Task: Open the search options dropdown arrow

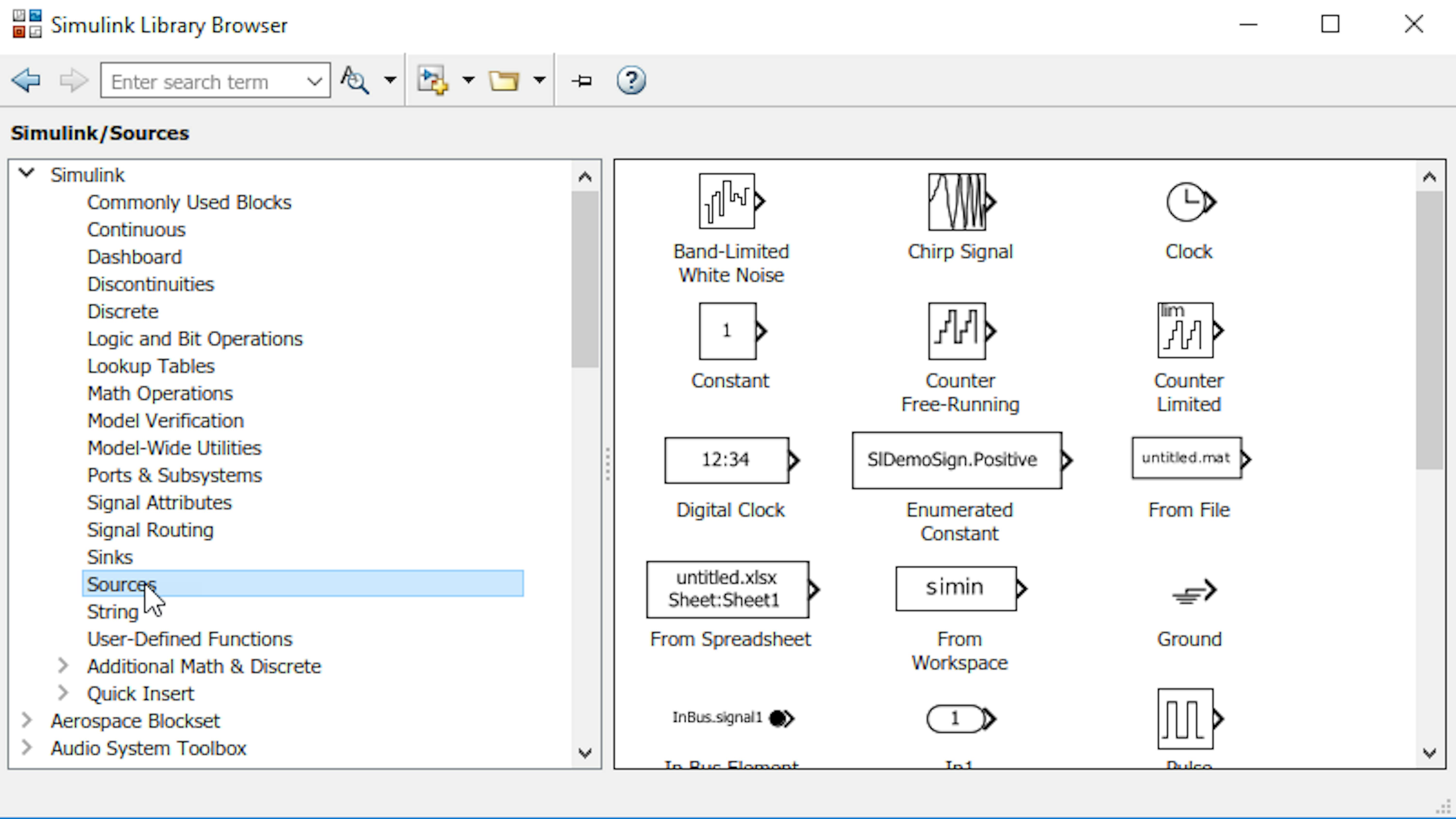Action: [x=390, y=80]
